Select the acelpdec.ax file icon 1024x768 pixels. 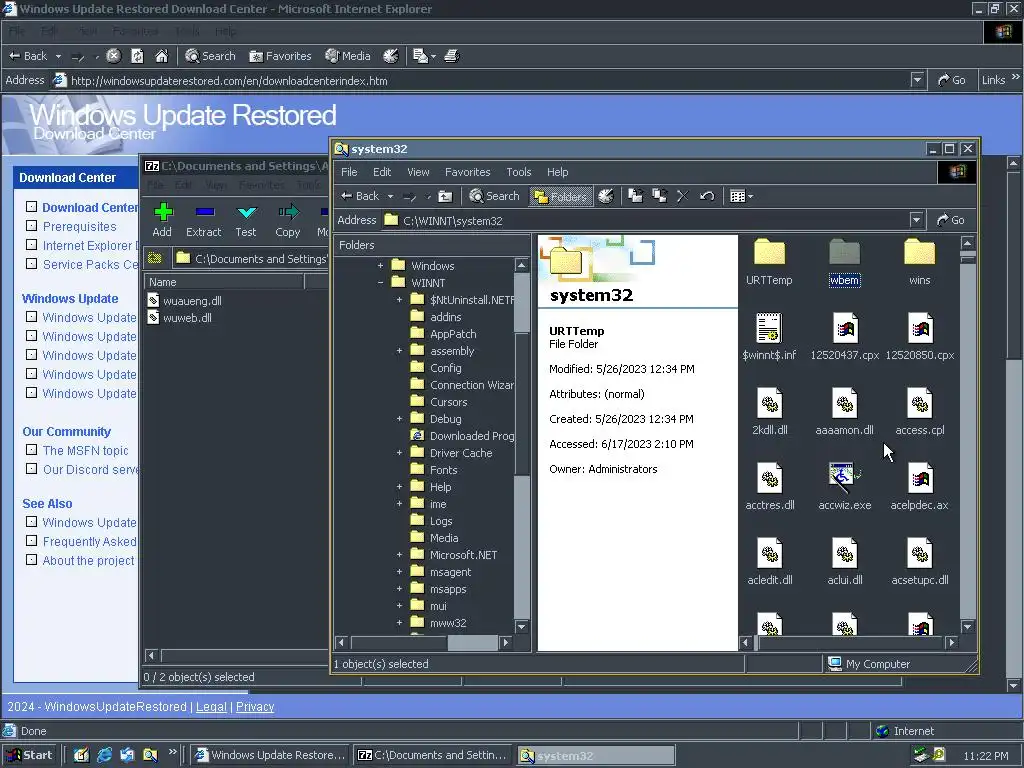(920, 478)
